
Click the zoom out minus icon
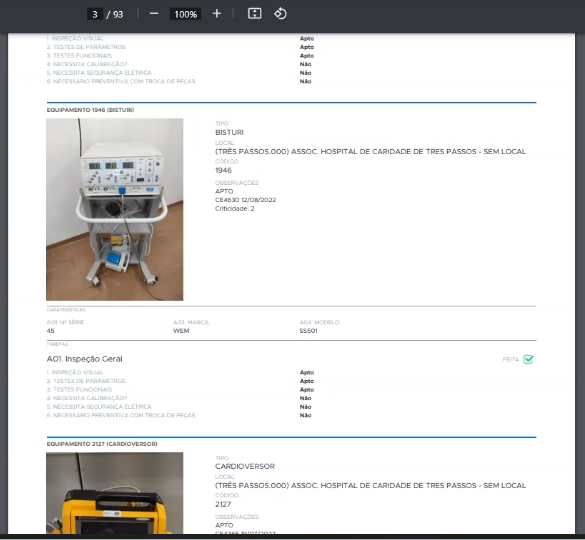[154, 14]
